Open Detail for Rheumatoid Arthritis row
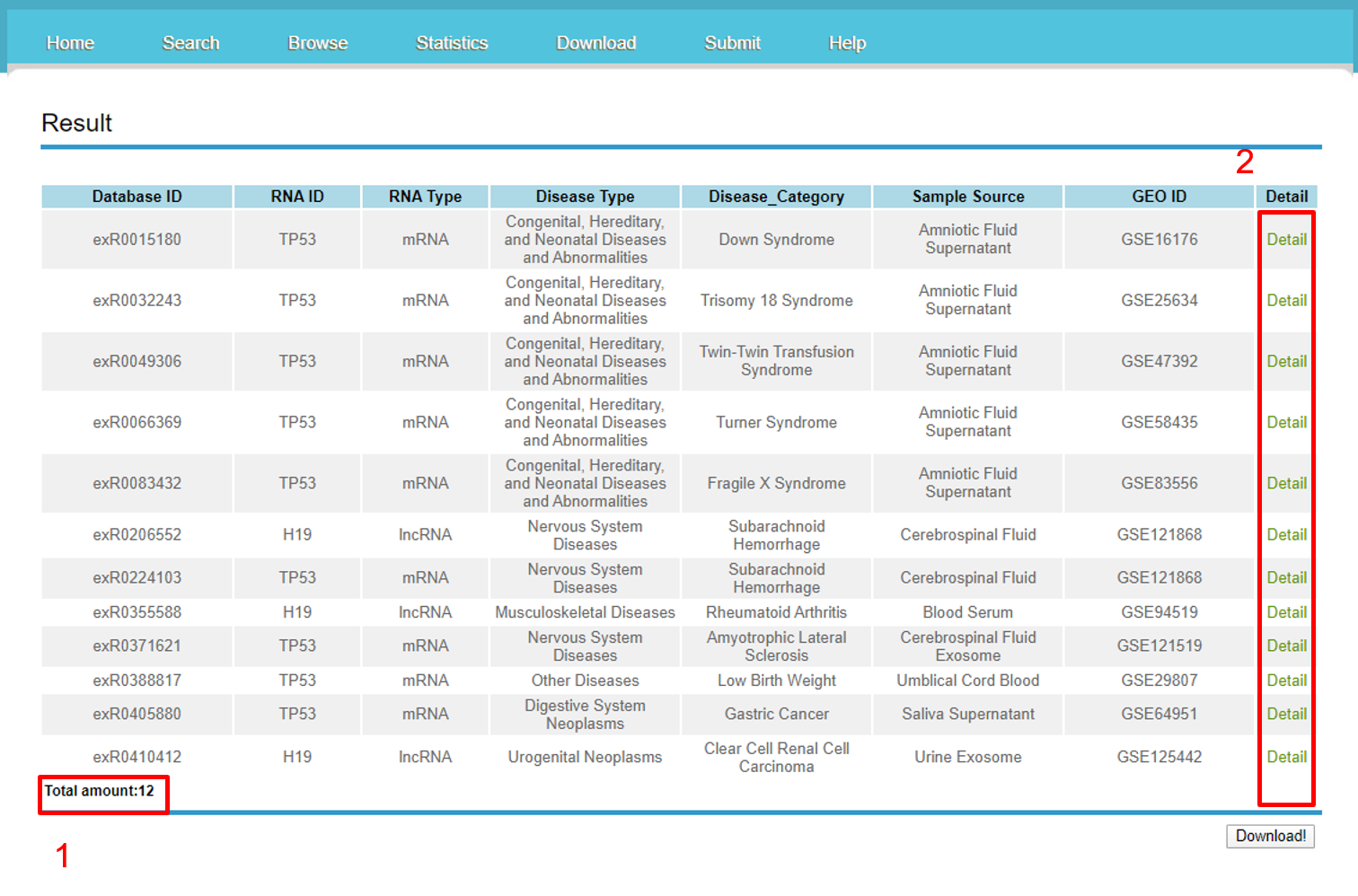 point(1286,612)
